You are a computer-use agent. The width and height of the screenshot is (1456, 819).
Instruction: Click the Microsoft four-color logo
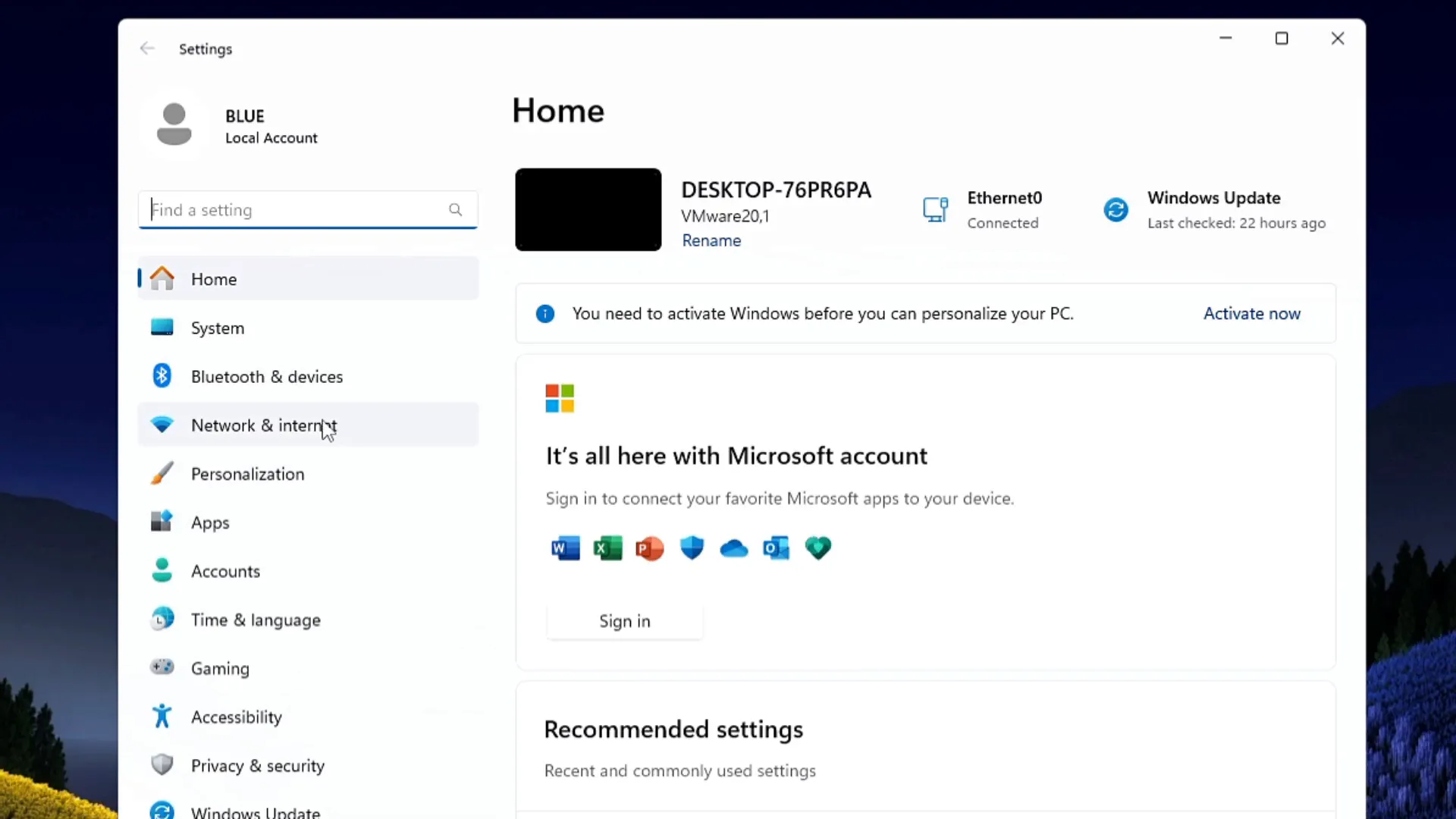[560, 398]
